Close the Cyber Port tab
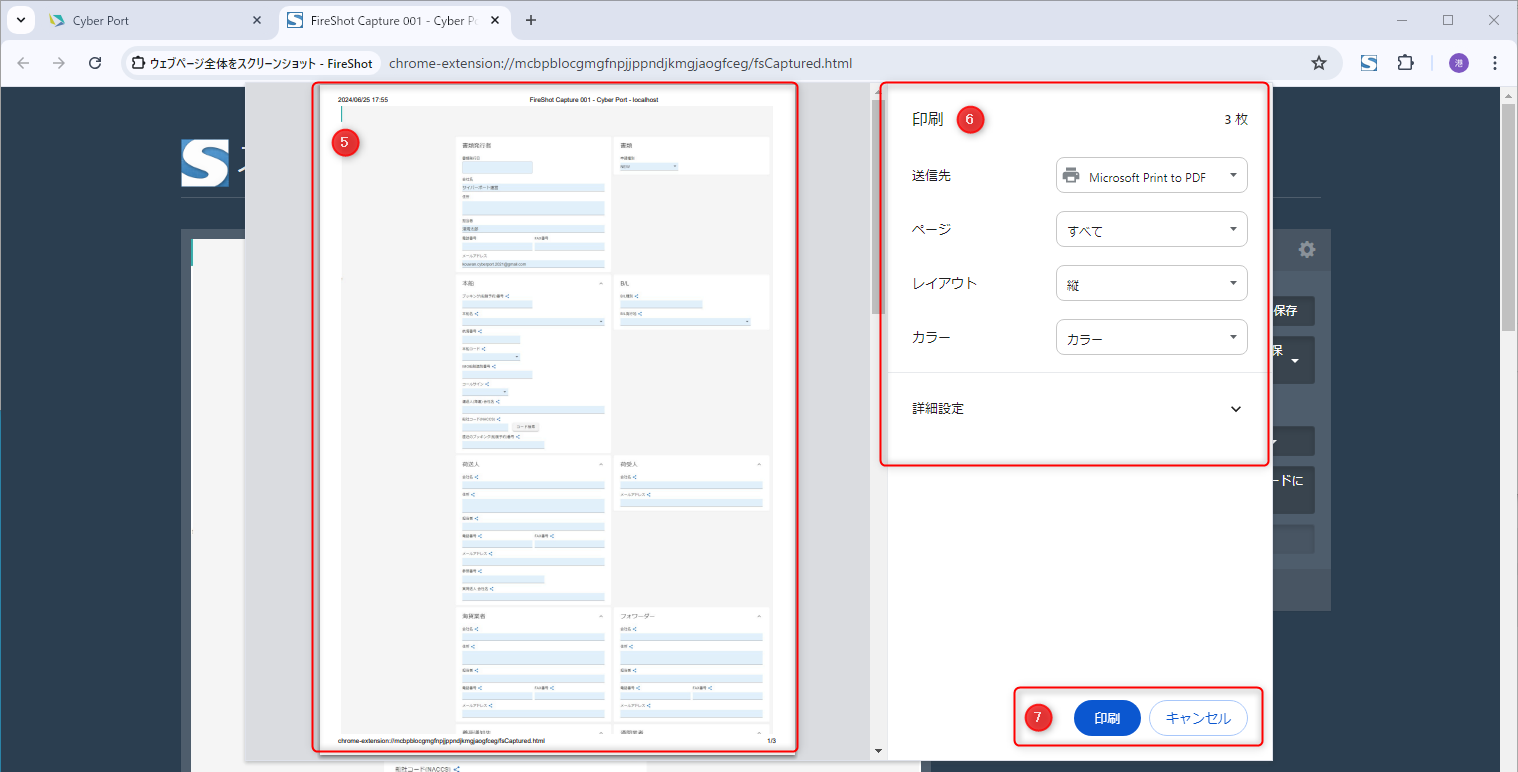 pyautogui.click(x=257, y=20)
